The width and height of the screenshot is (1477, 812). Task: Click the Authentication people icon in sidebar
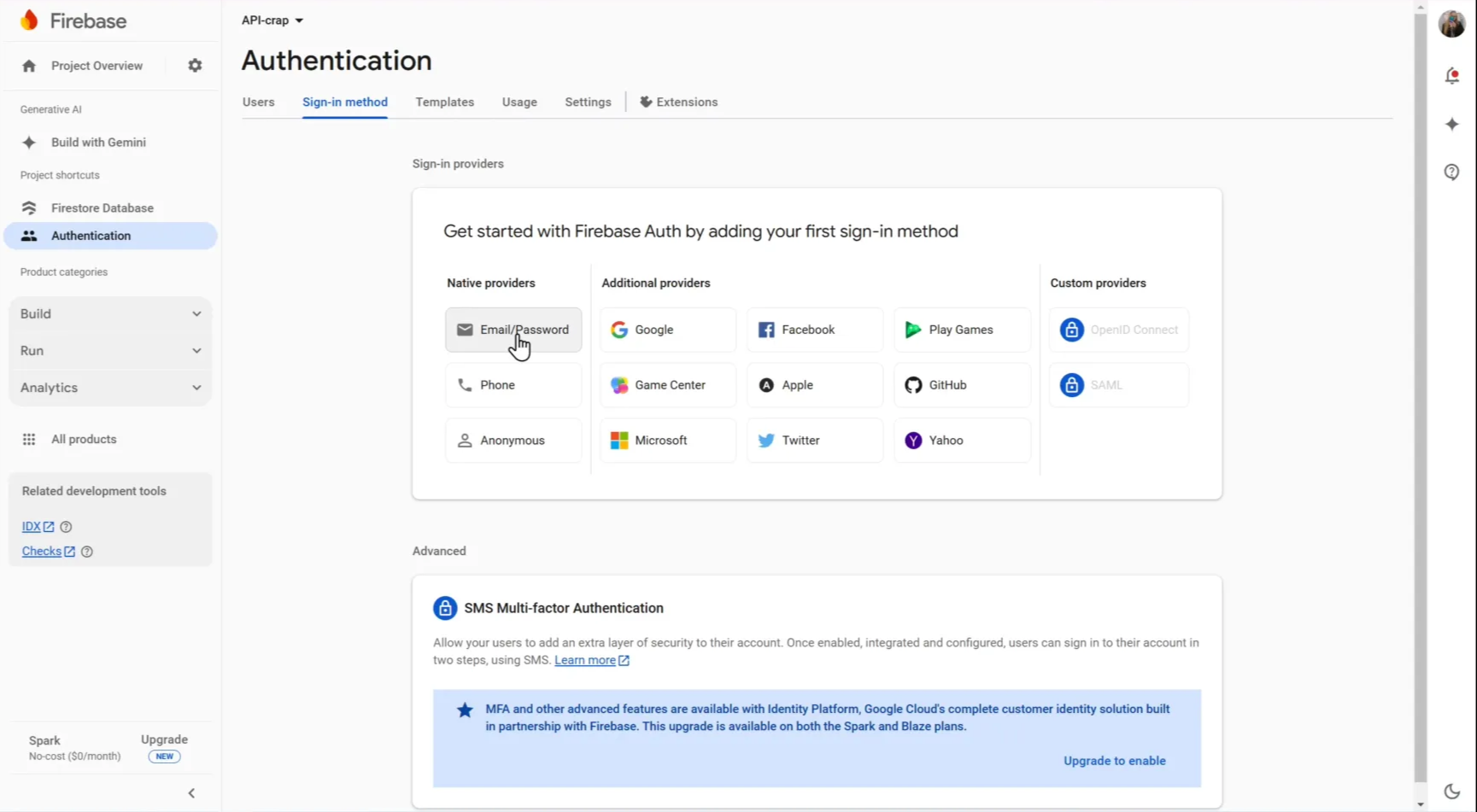29,236
